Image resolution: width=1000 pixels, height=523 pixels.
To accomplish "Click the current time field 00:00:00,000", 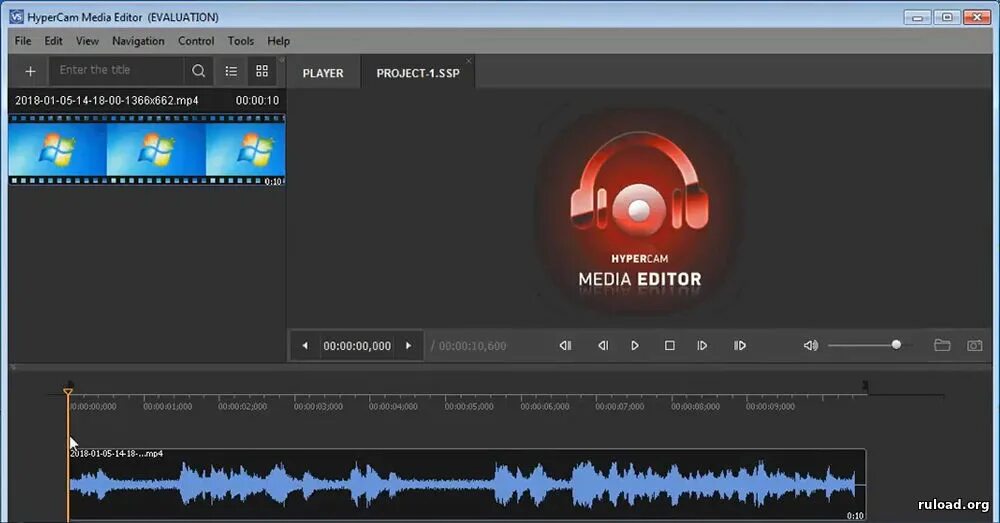I will coord(357,346).
